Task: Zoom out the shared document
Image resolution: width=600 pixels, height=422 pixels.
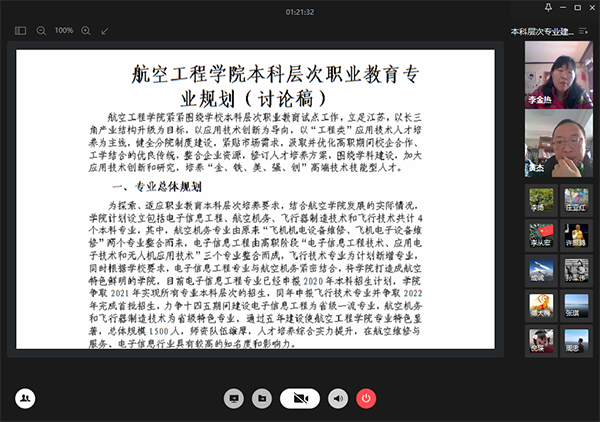Action: (41, 31)
